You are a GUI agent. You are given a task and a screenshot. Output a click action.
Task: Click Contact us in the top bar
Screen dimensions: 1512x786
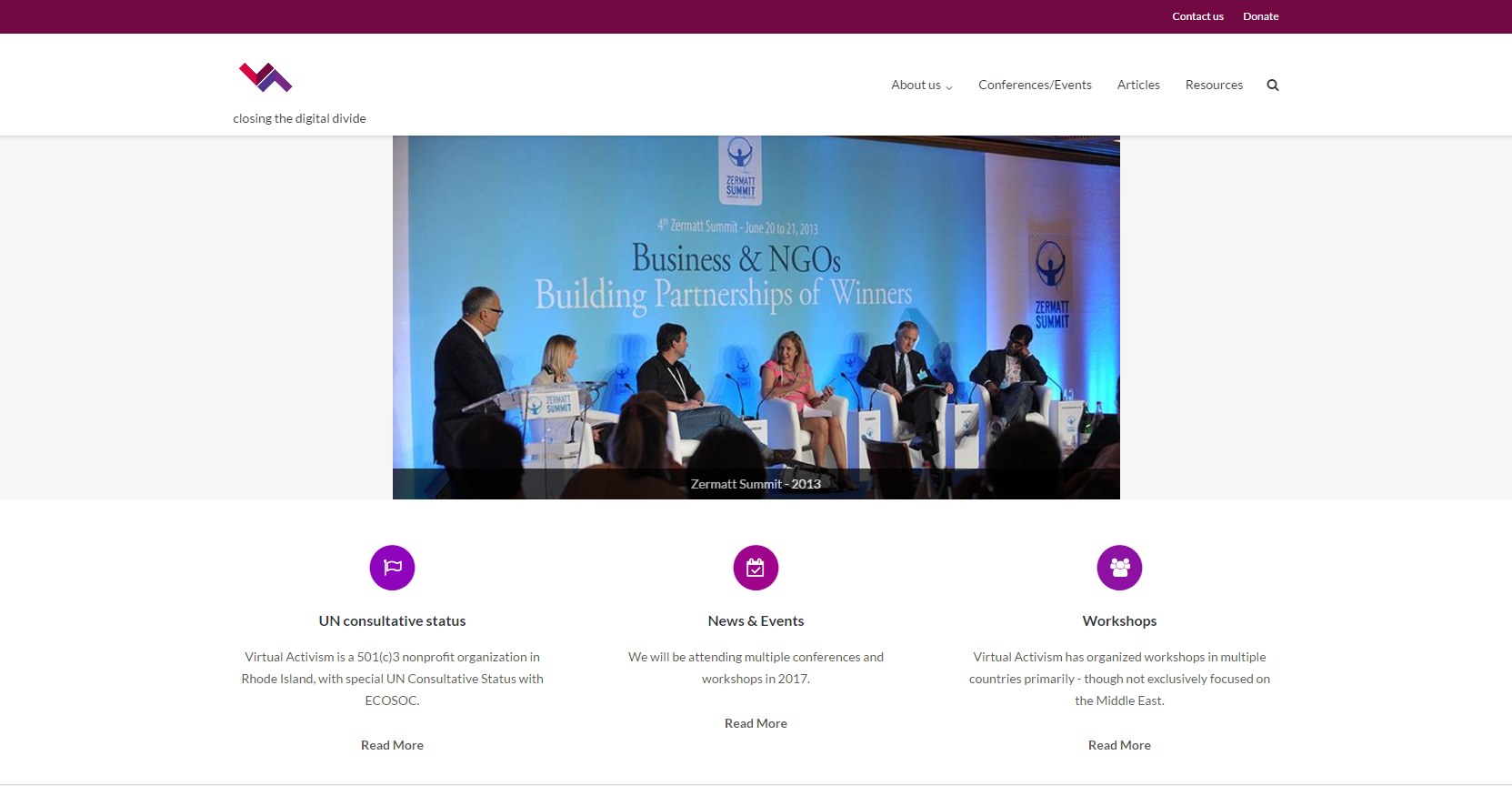tap(1197, 16)
